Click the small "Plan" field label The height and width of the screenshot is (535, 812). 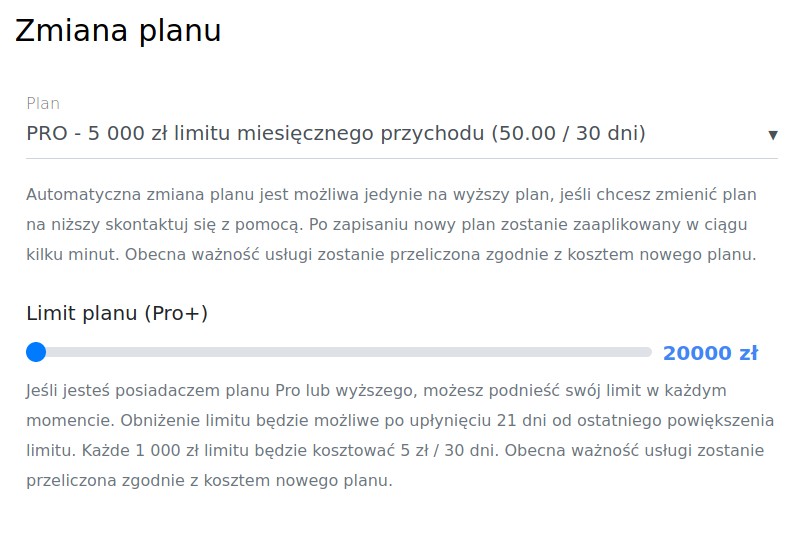point(43,103)
